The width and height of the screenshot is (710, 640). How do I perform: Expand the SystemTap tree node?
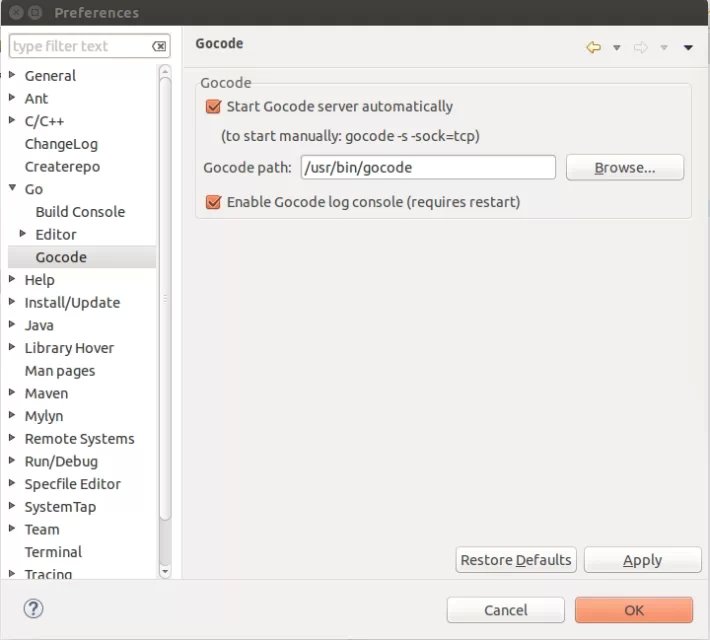click(x=12, y=505)
